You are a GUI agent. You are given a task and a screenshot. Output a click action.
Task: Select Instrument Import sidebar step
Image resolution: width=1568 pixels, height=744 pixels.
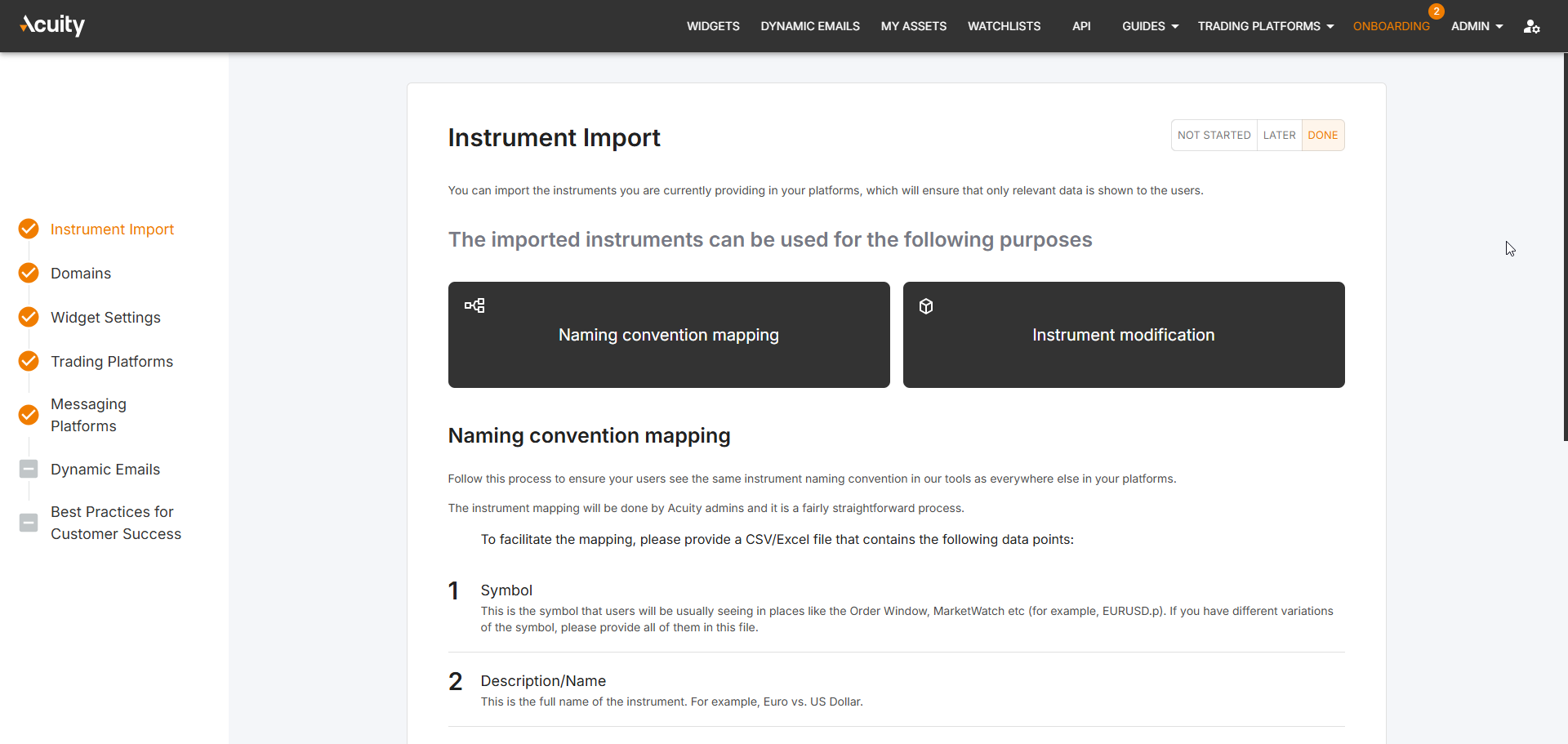(x=112, y=229)
